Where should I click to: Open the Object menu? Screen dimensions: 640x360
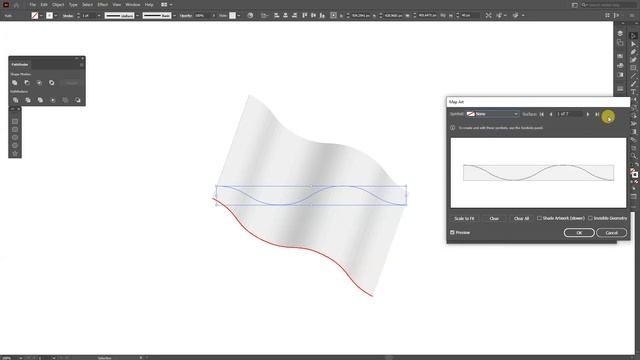pyautogui.click(x=58, y=4)
